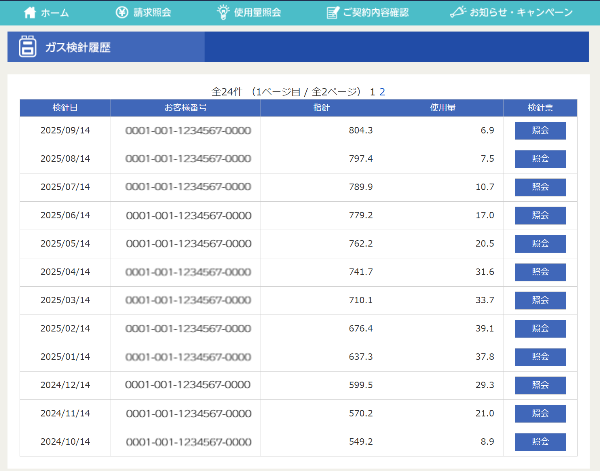Image resolution: width=600 pixels, height=471 pixels.
Task: Open 照会 for the 2025/03/14 entry
Action: pos(540,300)
